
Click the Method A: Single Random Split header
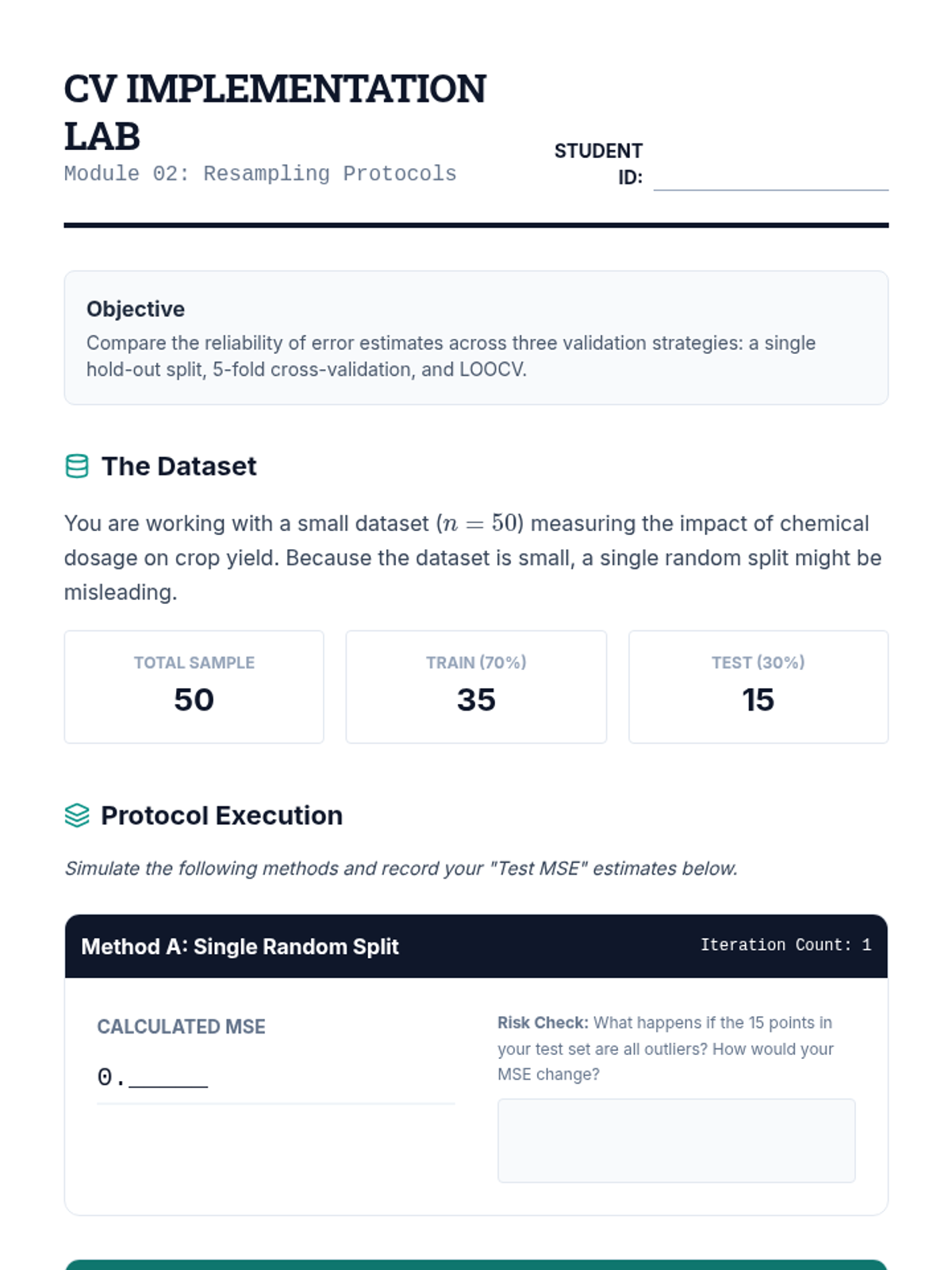pyautogui.click(x=240, y=946)
